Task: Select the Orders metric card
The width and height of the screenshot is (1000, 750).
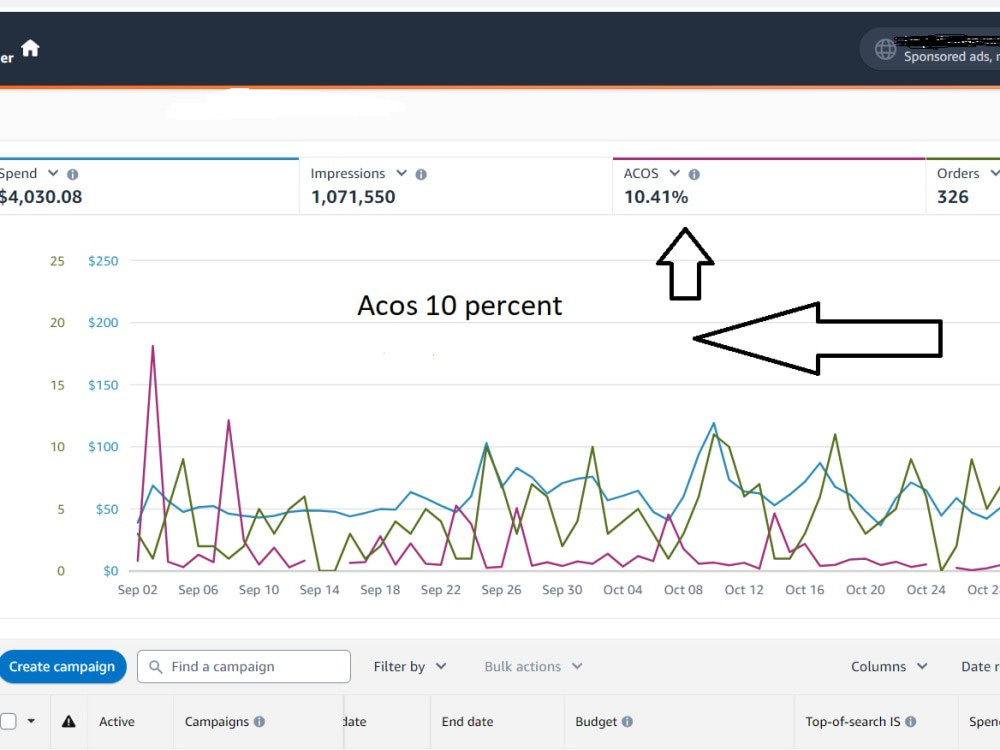Action: (963, 186)
